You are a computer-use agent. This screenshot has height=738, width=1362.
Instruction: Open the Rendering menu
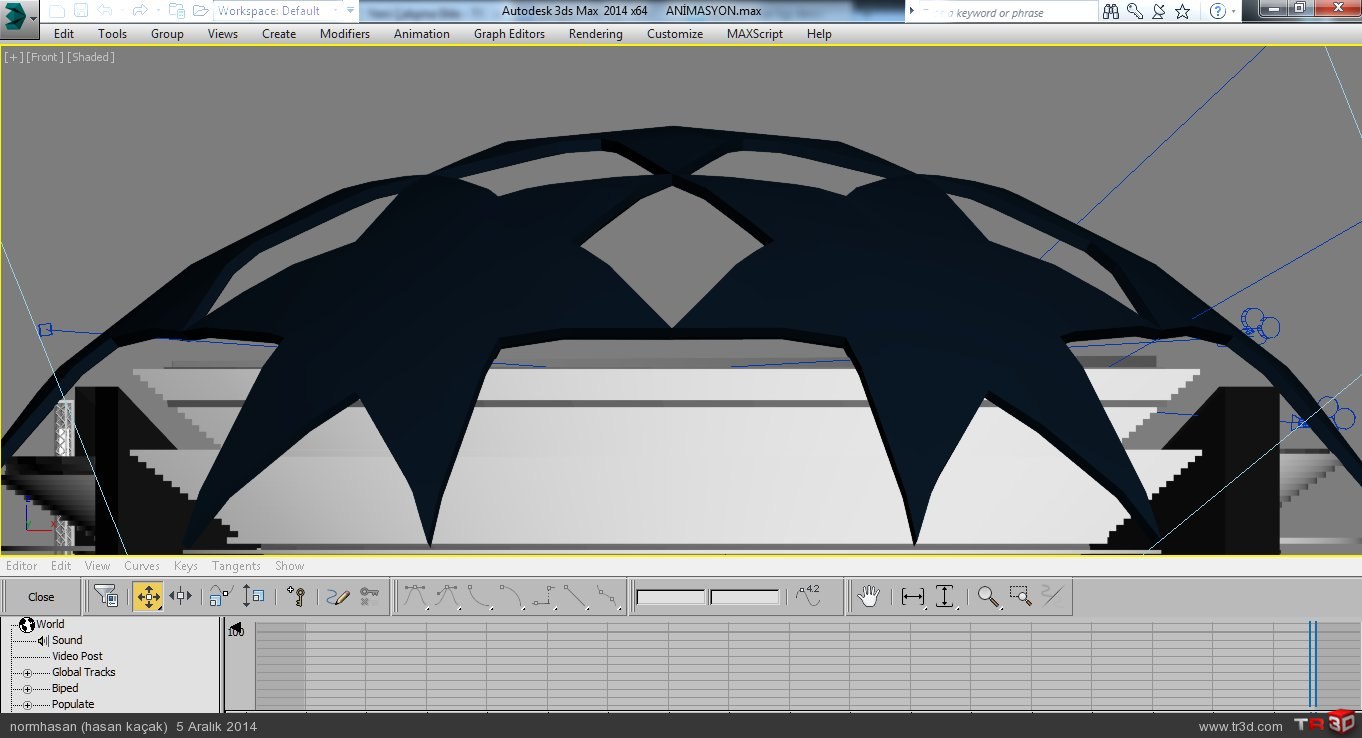pyautogui.click(x=596, y=34)
